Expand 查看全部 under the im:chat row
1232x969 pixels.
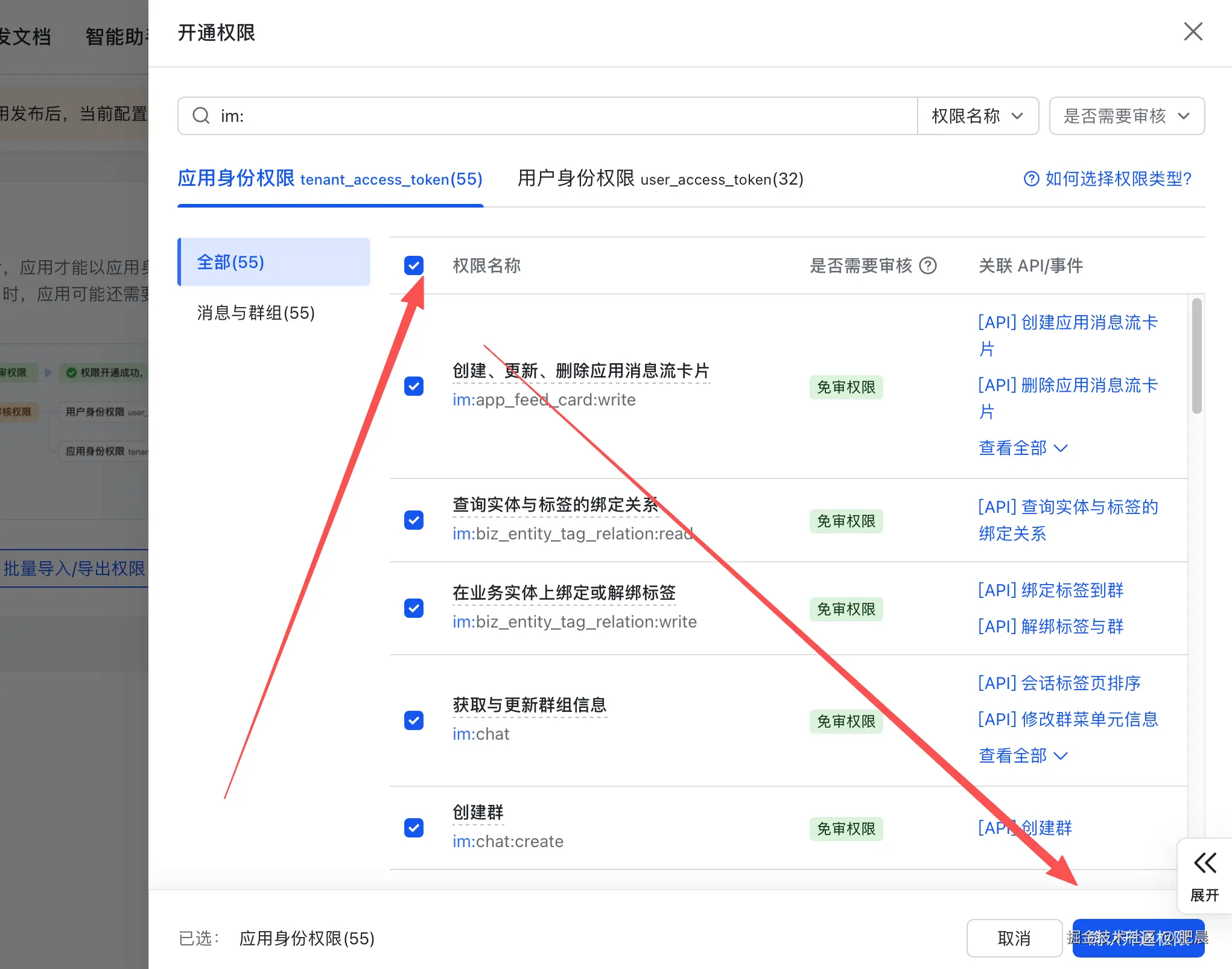[1023, 755]
